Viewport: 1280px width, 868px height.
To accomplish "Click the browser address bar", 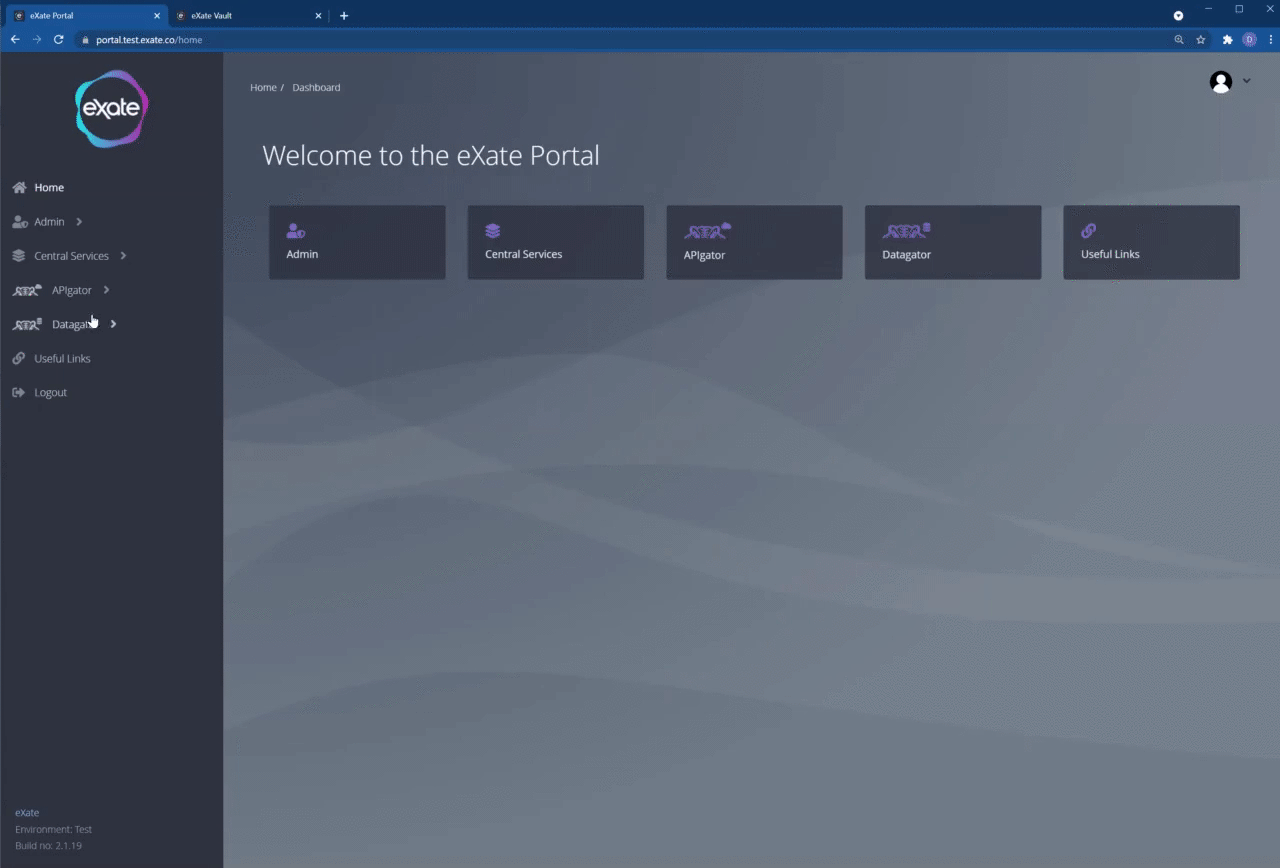I will click(x=600, y=40).
